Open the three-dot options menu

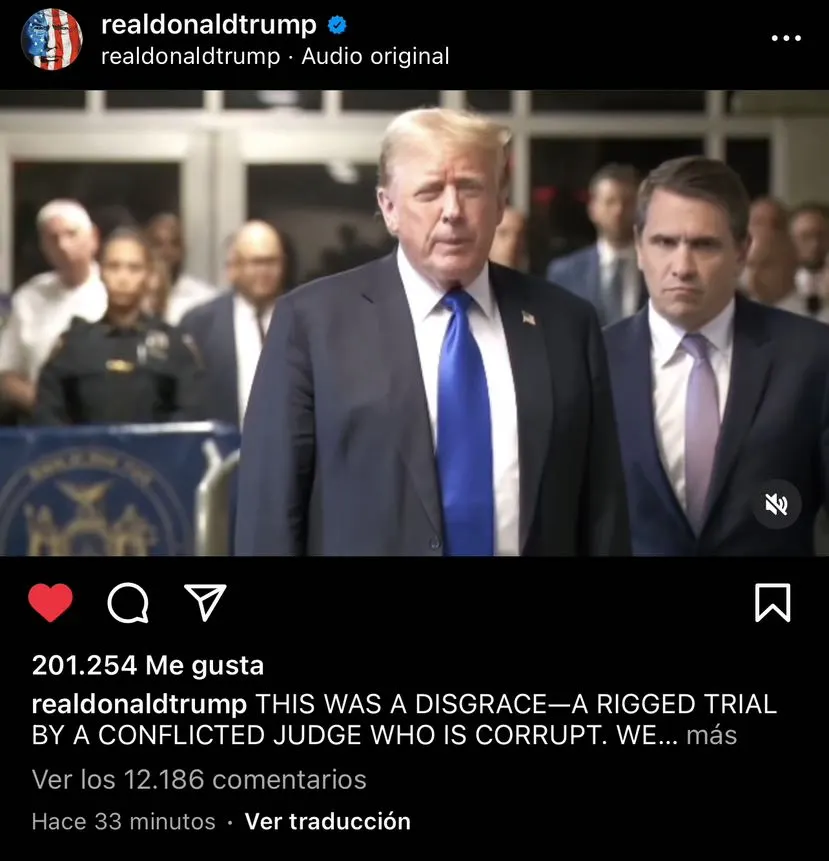(x=786, y=38)
